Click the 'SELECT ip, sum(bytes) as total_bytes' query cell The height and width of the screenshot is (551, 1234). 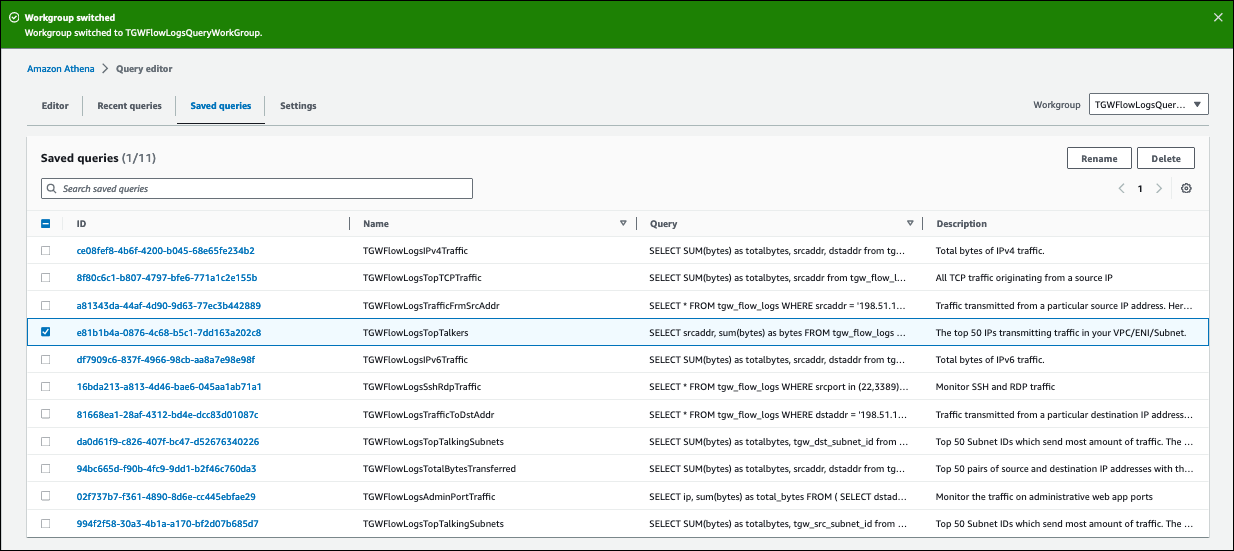(778, 496)
